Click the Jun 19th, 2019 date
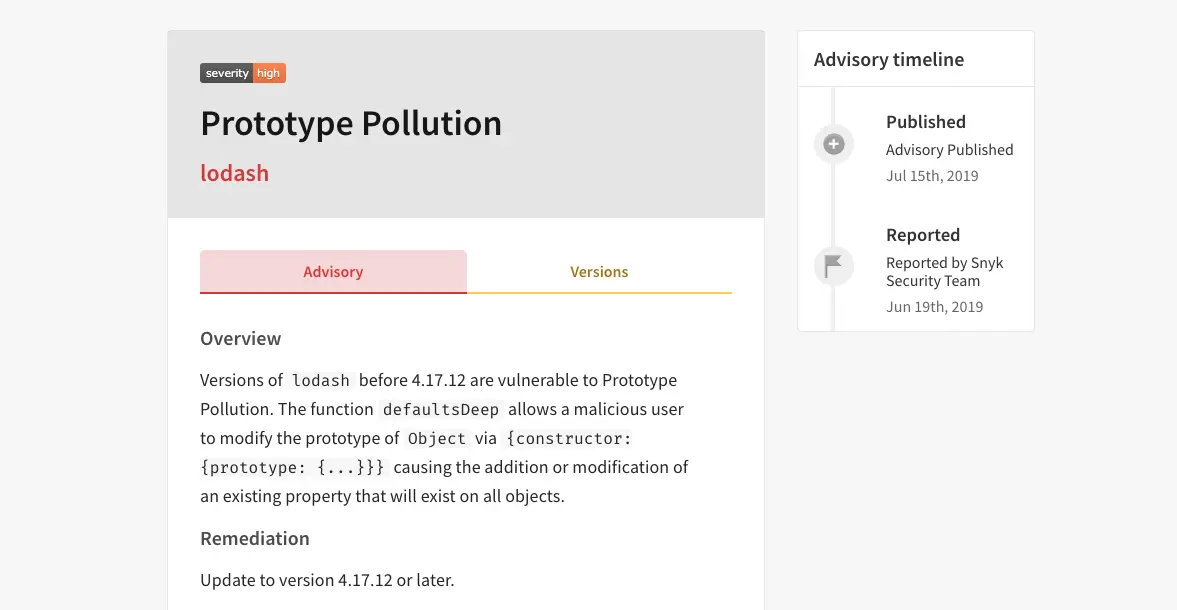This screenshot has height=610, width=1177. (x=935, y=306)
